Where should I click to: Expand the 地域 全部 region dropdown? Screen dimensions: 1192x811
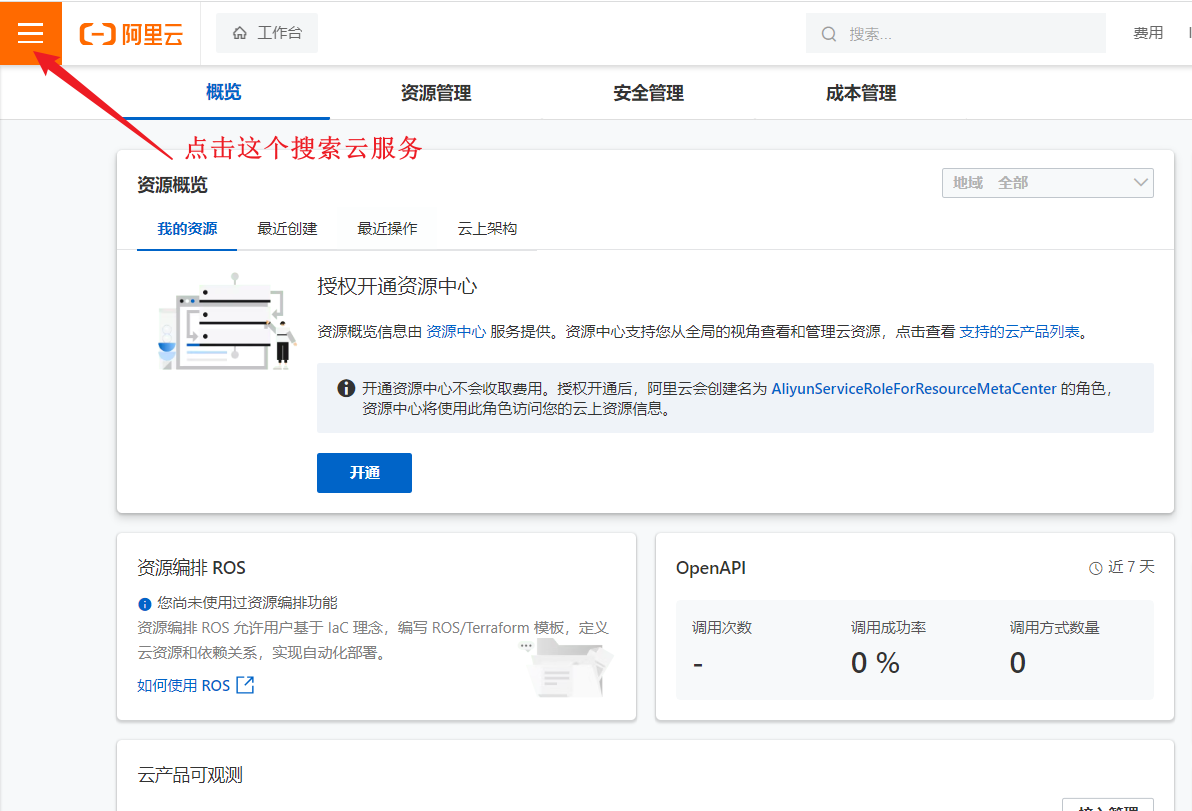pyautogui.click(x=1048, y=182)
